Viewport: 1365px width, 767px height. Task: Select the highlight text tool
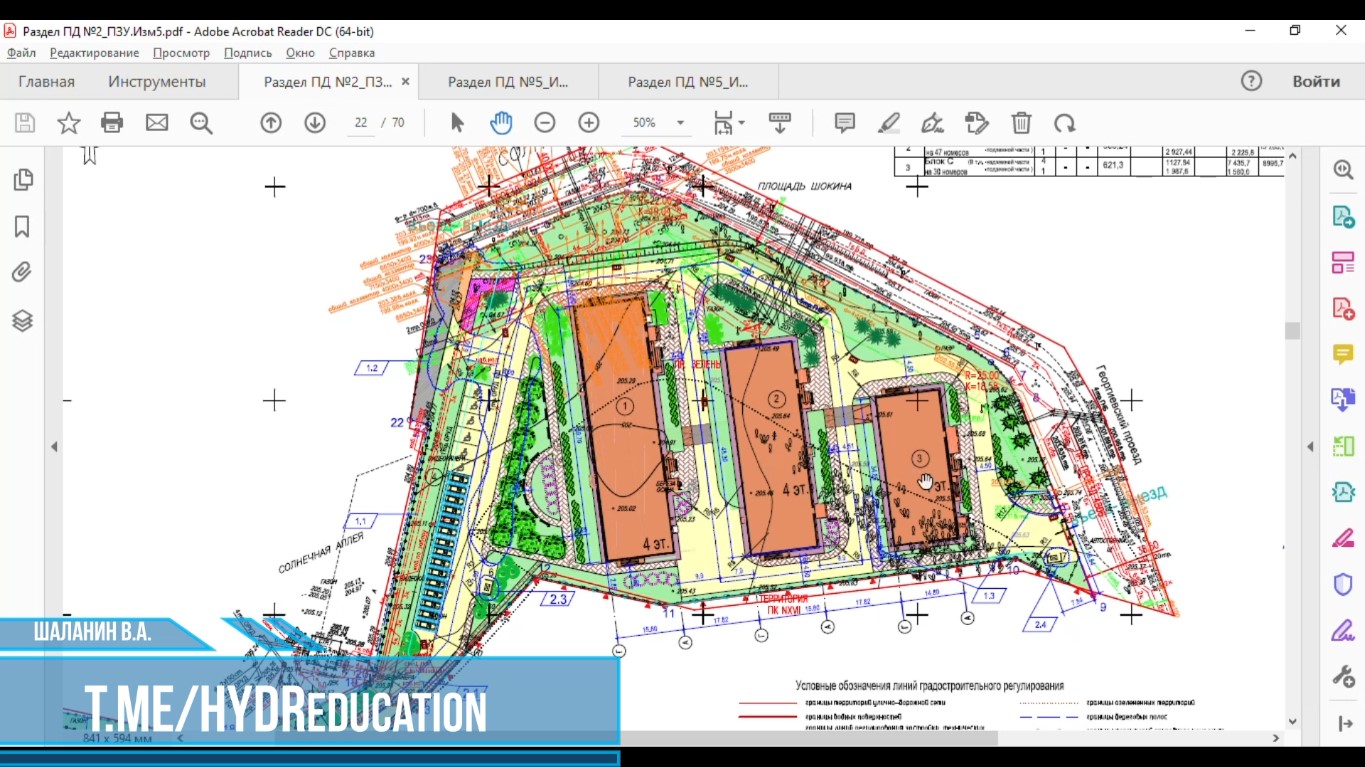click(889, 123)
